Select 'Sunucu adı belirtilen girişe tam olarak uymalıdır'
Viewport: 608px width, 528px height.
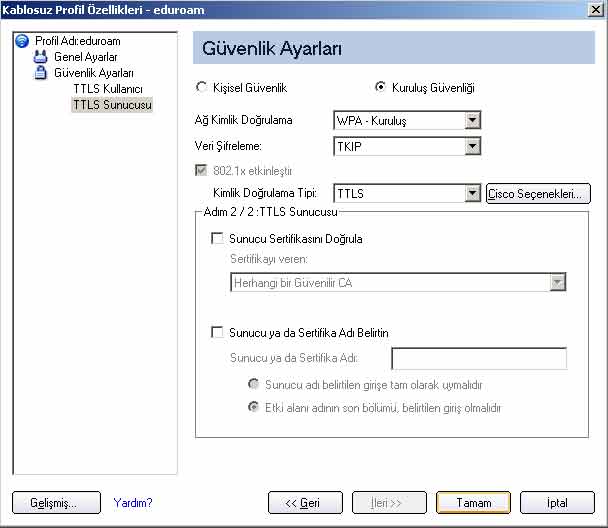pos(253,384)
